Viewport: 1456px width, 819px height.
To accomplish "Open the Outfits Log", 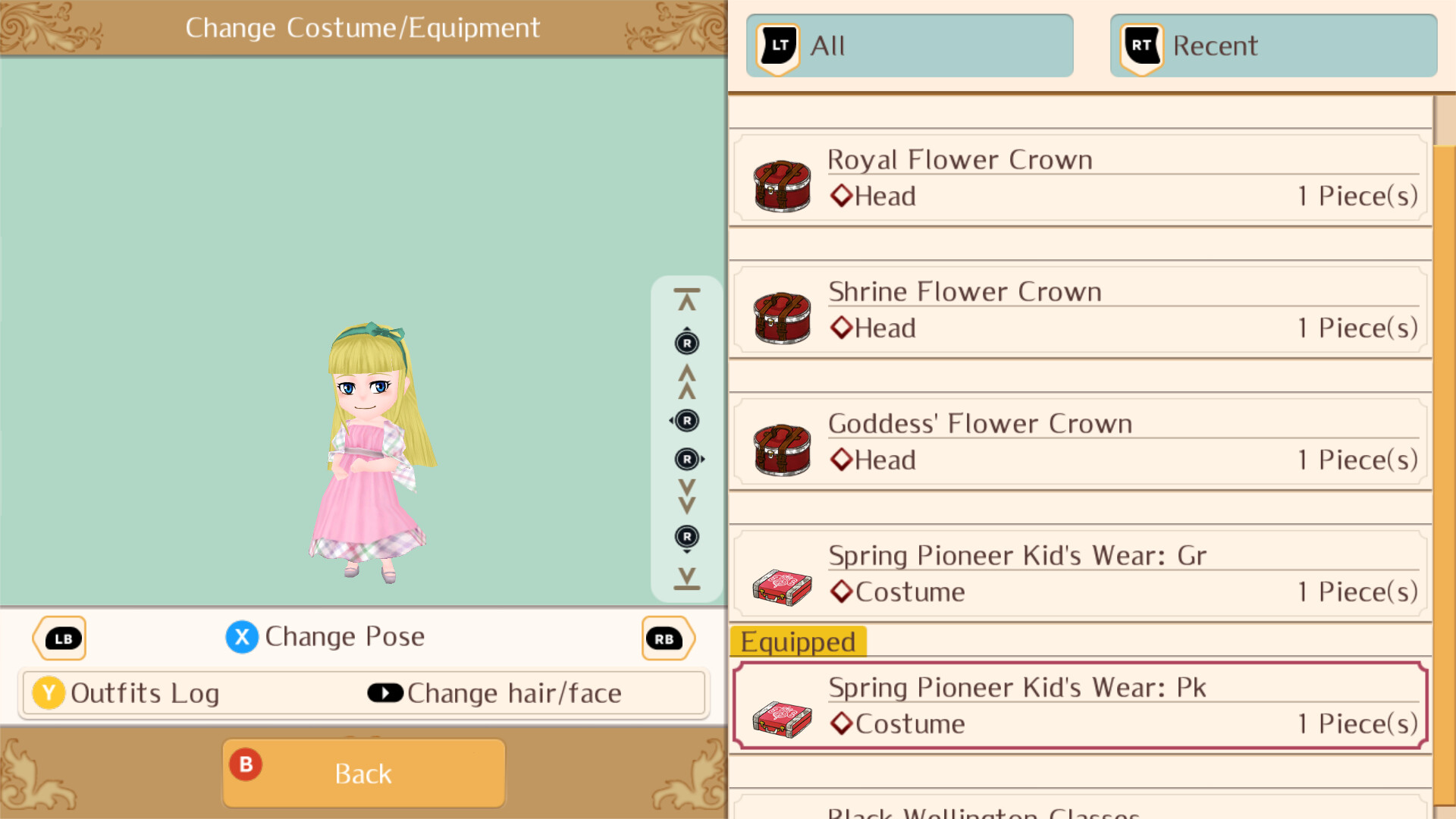I will point(126,693).
